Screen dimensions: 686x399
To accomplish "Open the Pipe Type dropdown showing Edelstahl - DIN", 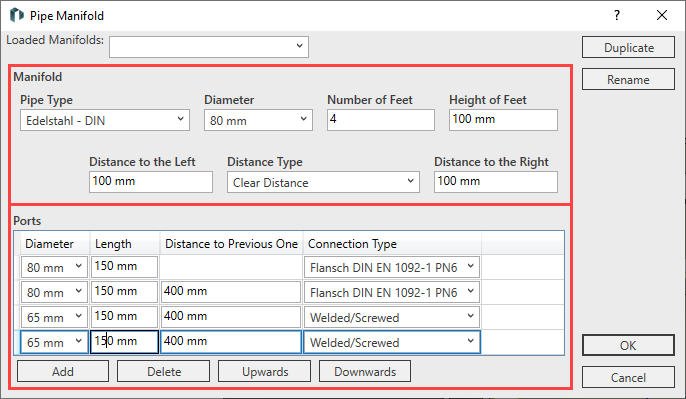I will (x=105, y=120).
